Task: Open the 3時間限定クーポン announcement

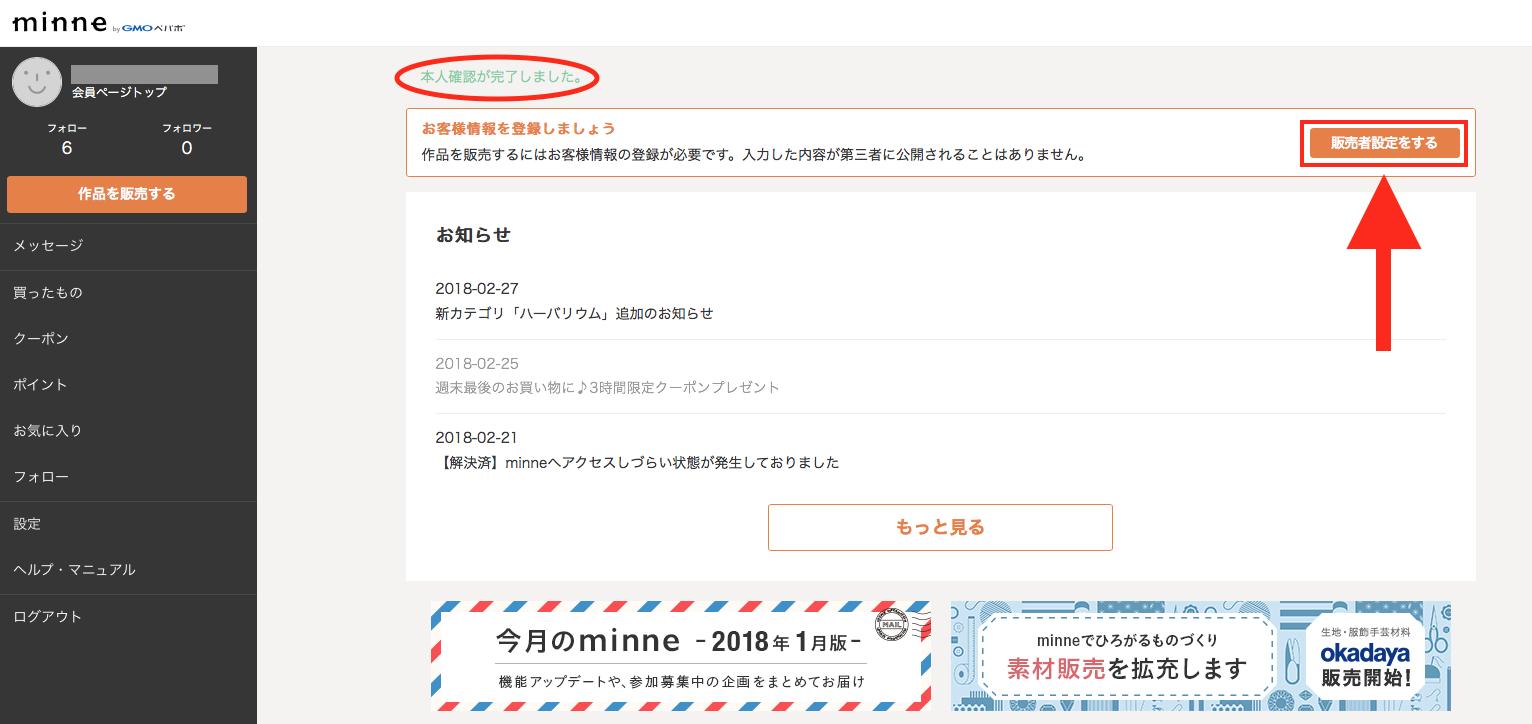Action: click(x=607, y=387)
